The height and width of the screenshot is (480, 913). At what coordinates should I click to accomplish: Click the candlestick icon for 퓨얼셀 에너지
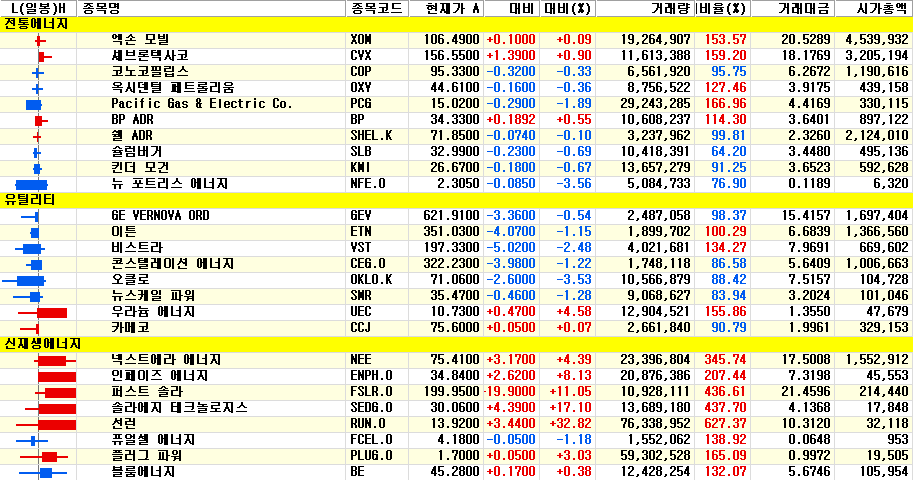(33, 441)
